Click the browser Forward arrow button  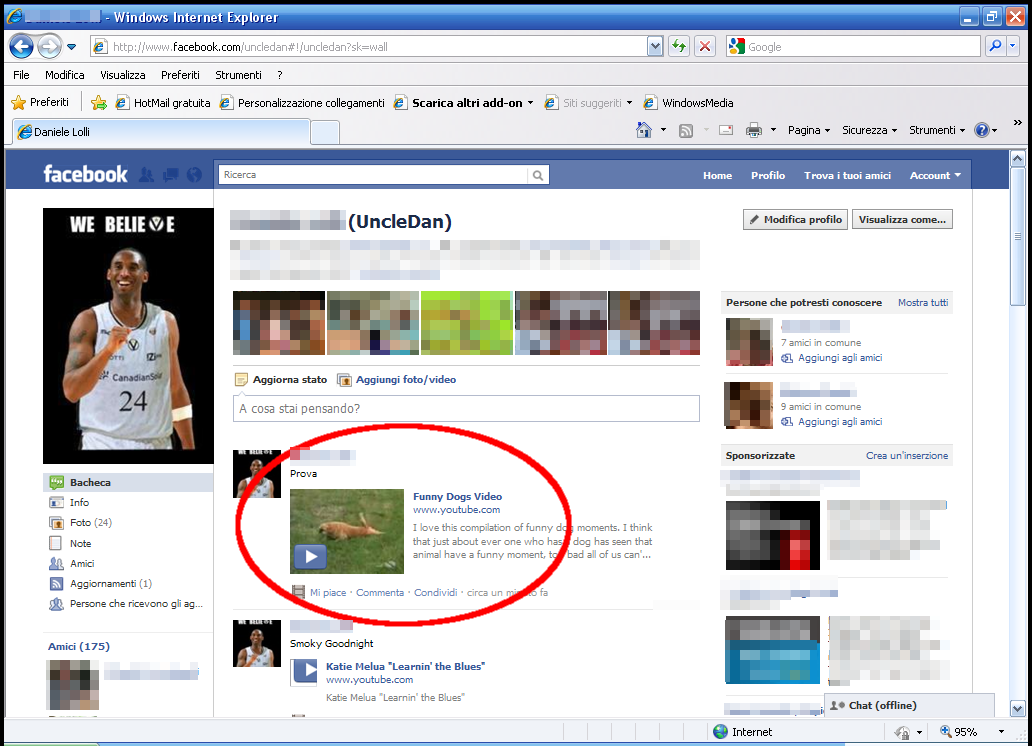pyautogui.click(x=49, y=47)
